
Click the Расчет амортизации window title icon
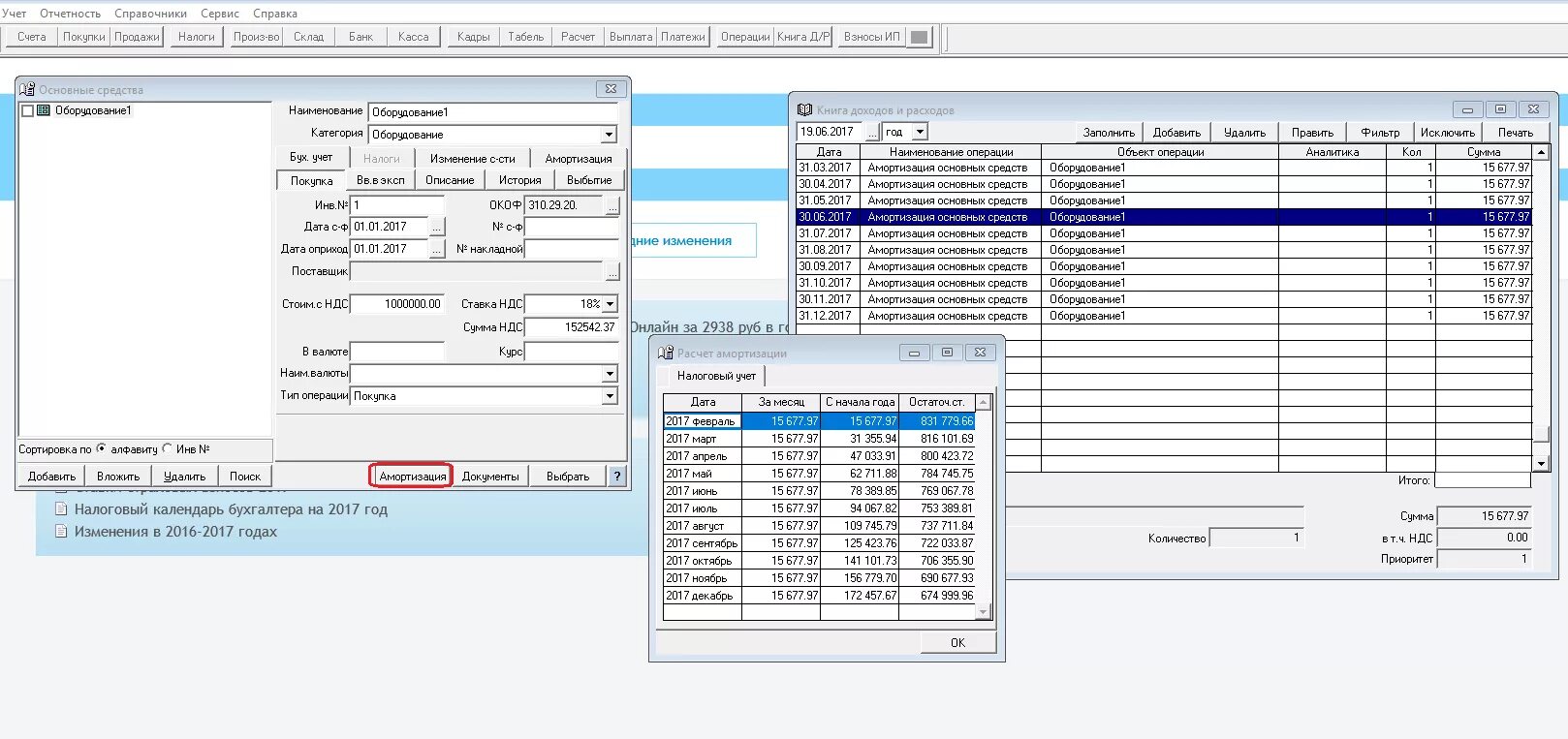(665, 353)
